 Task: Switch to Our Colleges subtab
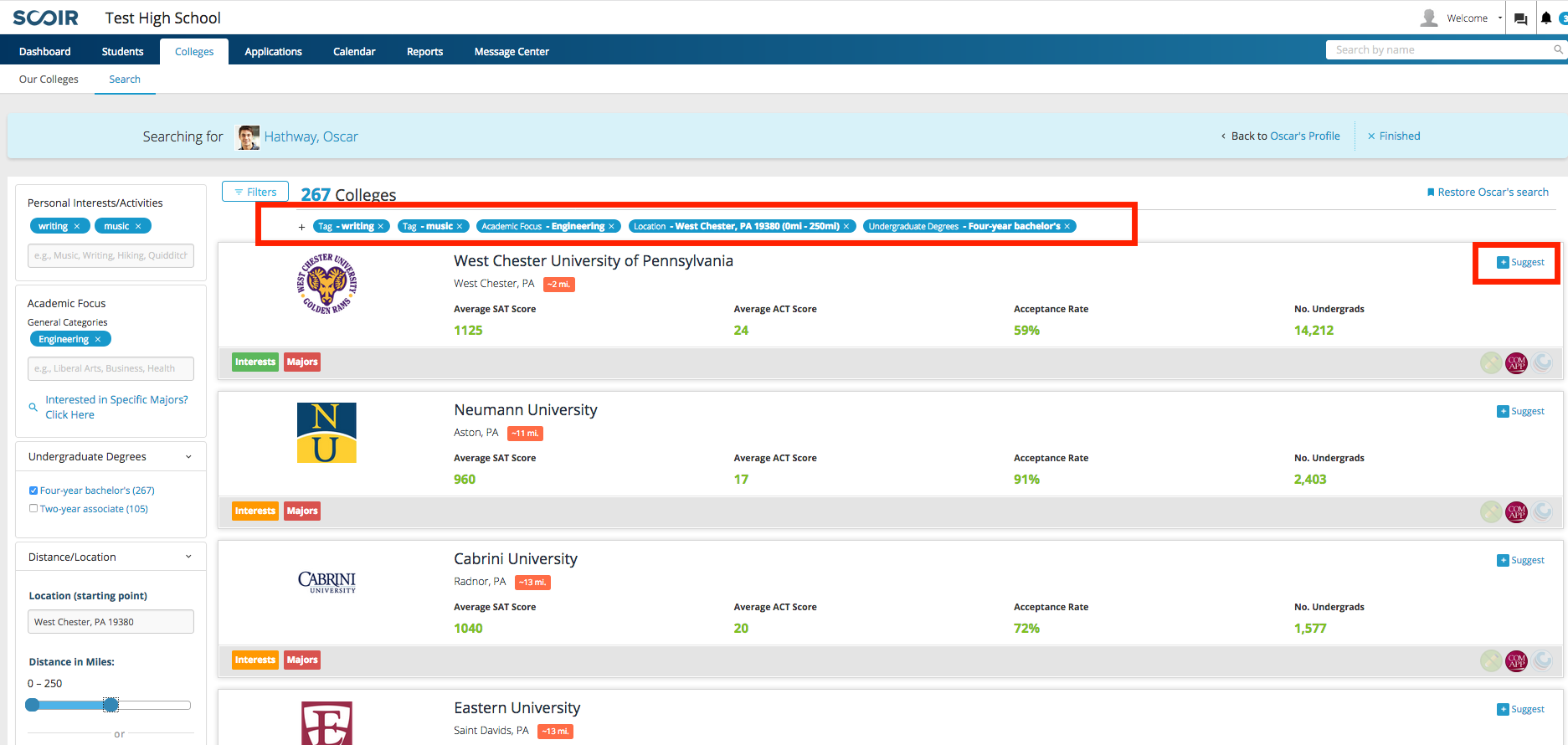click(49, 80)
